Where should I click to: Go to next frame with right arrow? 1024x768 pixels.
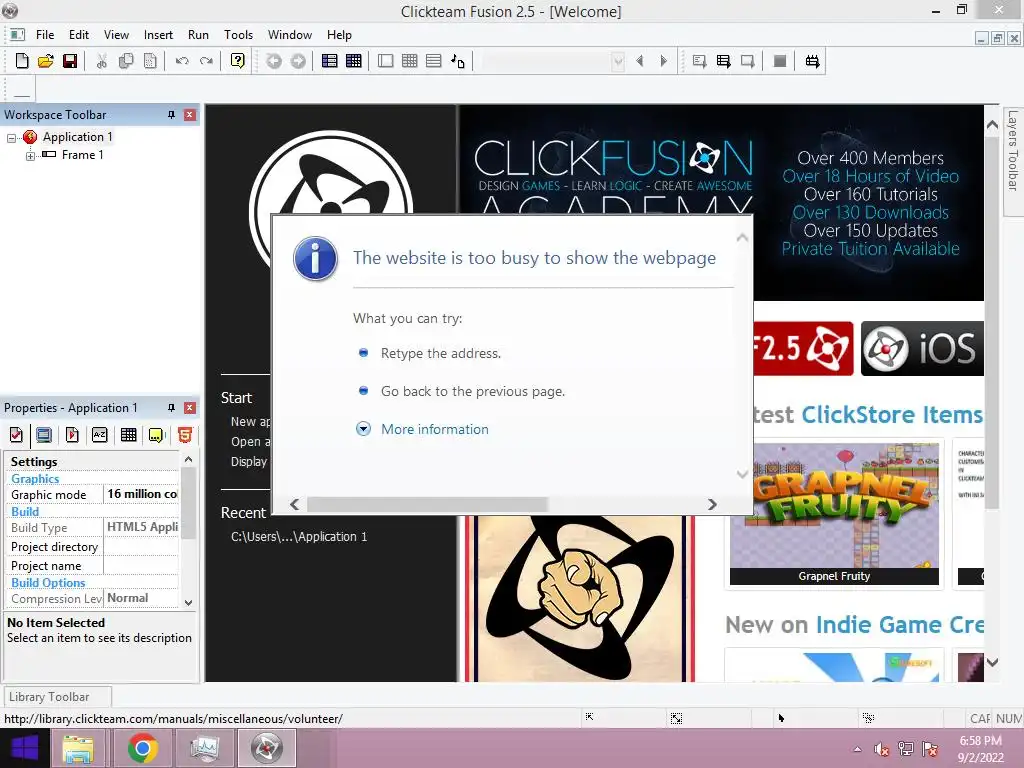pyautogui.click(x=664, y=61)
